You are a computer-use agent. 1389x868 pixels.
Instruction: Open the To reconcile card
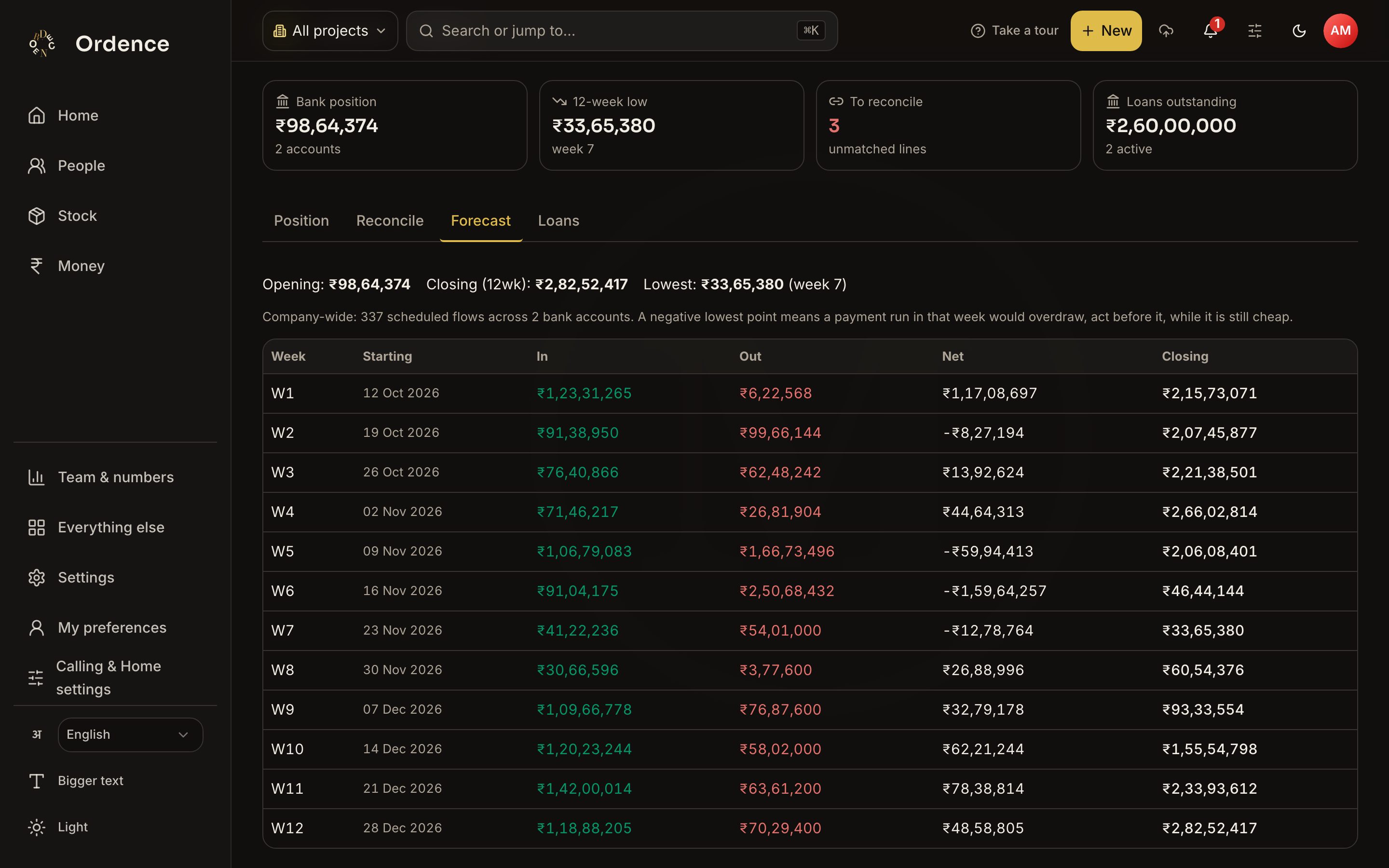pyautogui.click(x=948, y=125)
